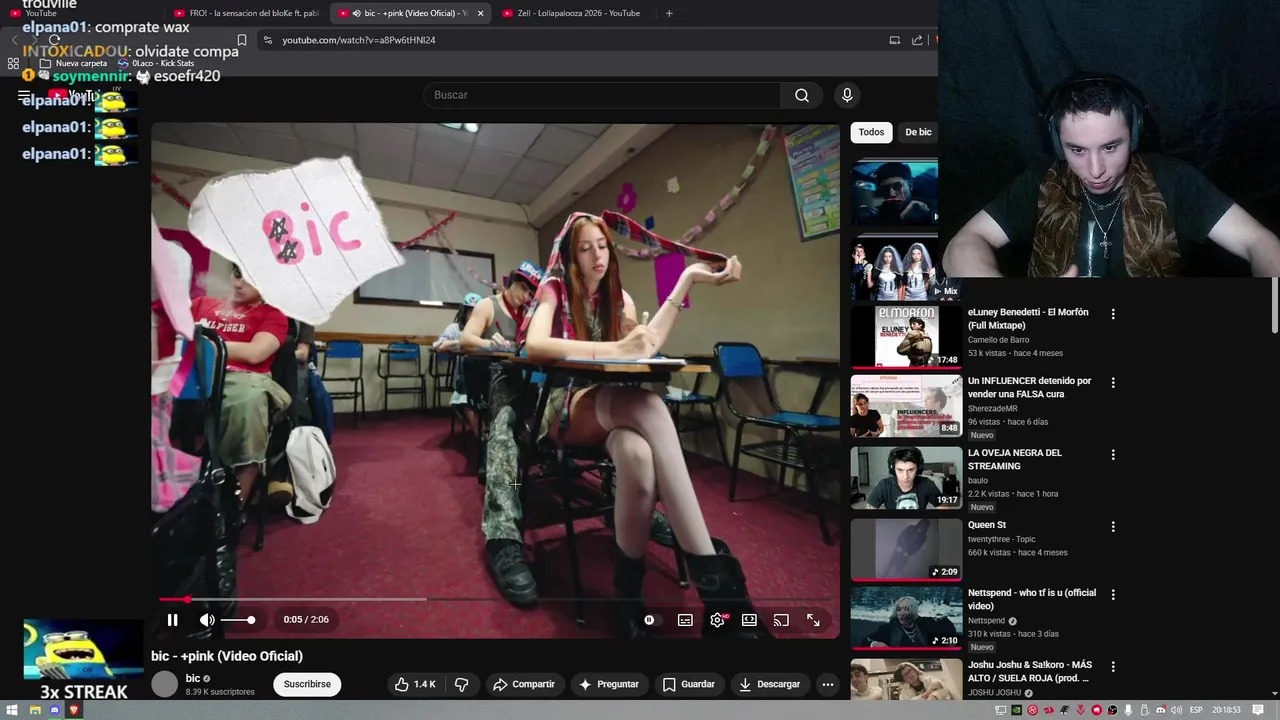Image resolution: width=1280 pixels, height=720 pixels.
Task: Dislike the video
Action: 461,684
